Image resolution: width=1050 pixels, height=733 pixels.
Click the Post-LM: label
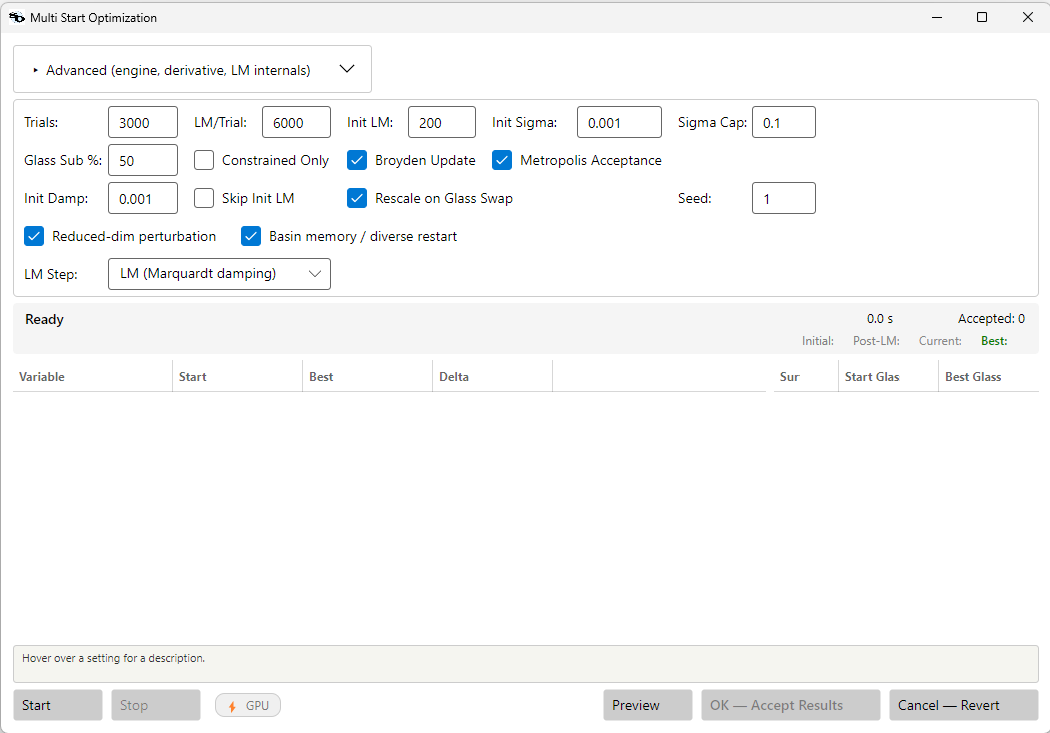(x=876, y=341)
